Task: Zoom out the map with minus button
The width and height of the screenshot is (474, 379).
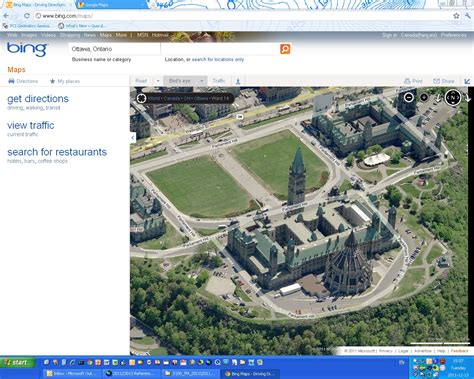Action: coord(409,97)
